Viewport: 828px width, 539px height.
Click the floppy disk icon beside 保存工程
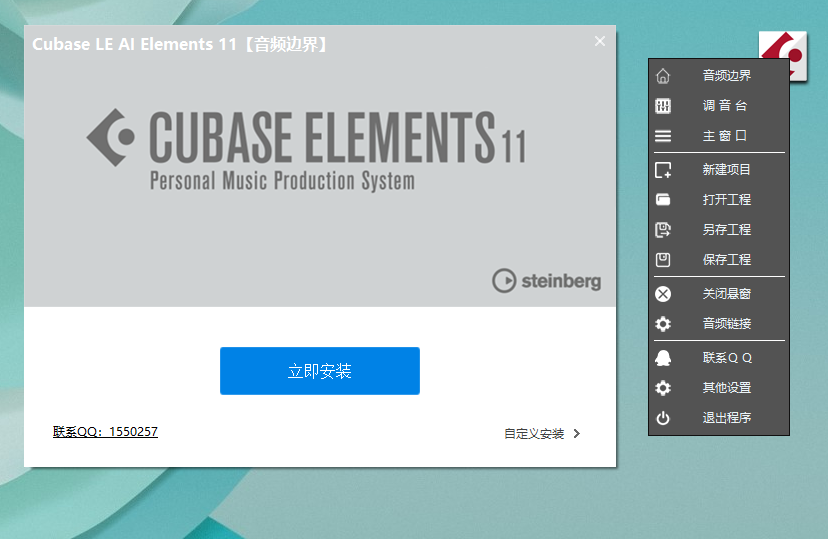click(x=663, y=260)
